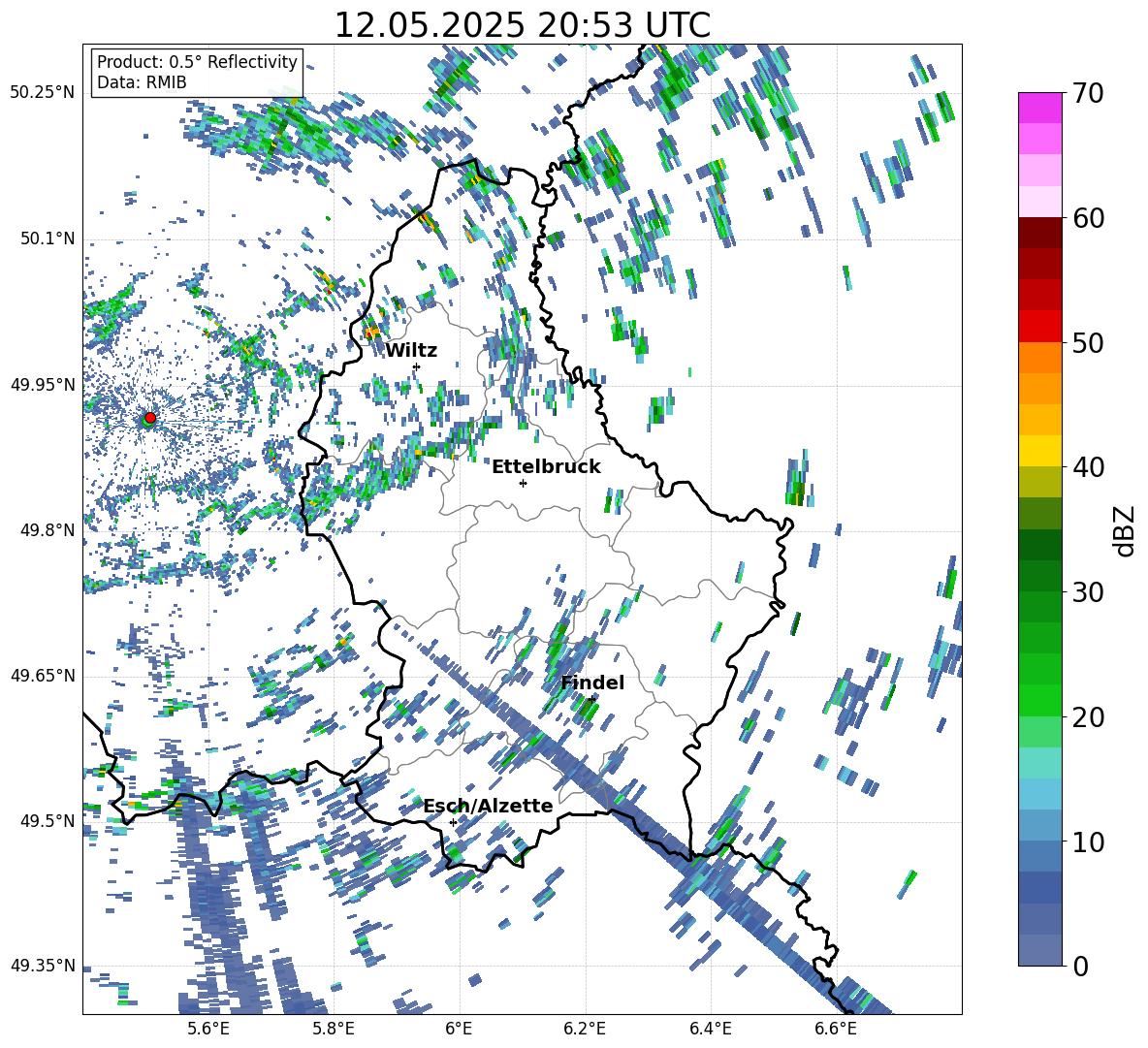
Task: Click the 49.35°N latitude label
Action: 43,966
